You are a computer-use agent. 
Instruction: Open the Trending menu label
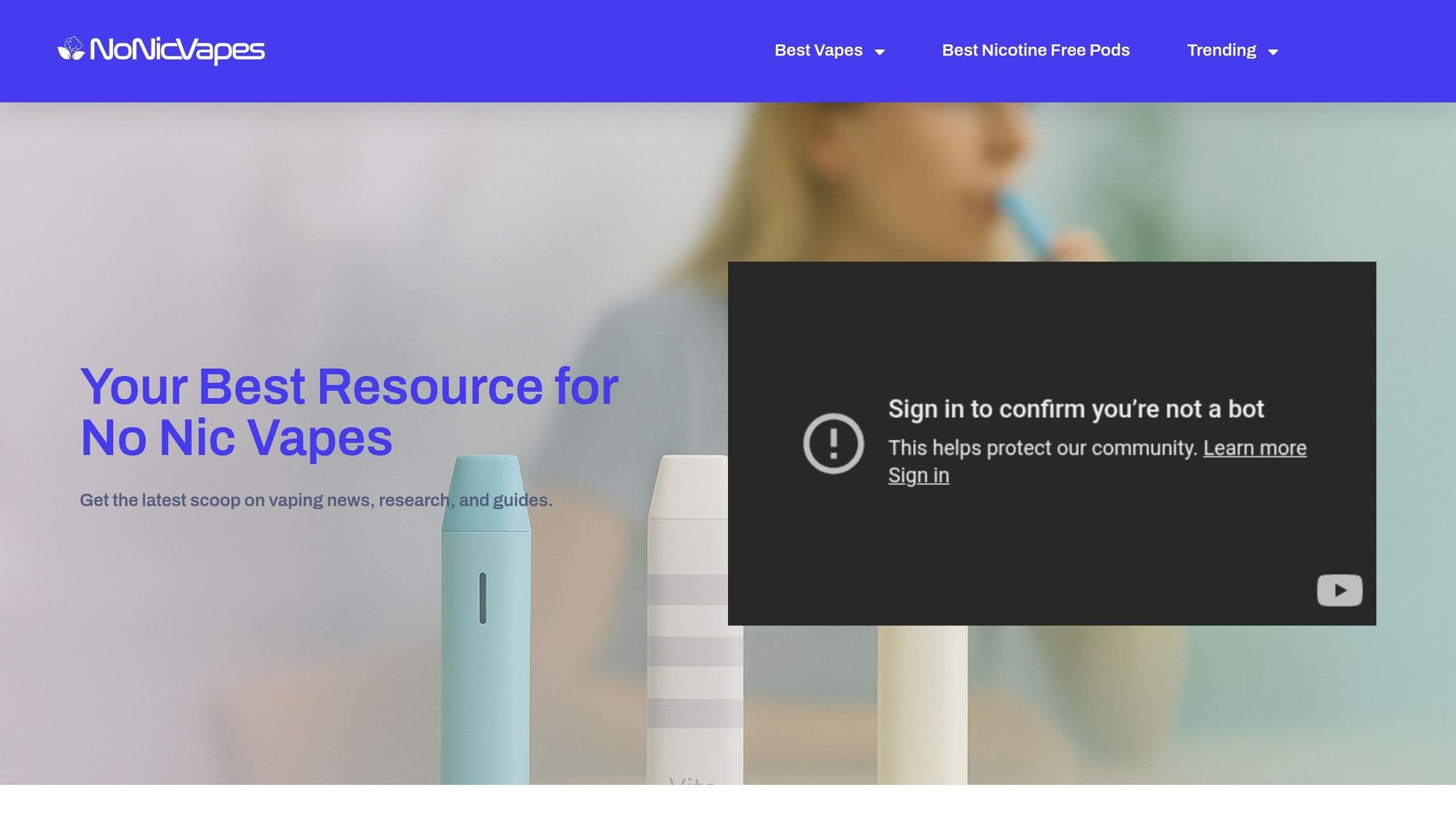point(1221,50)
